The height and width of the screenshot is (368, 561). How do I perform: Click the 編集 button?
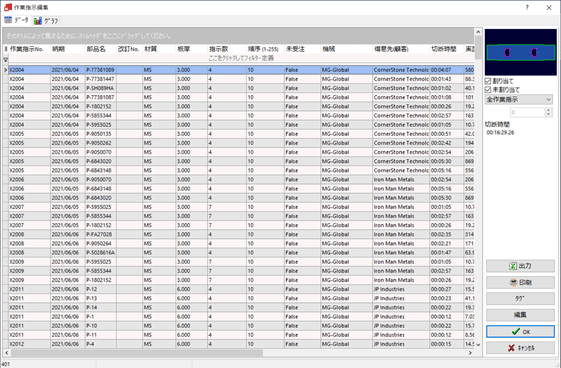pos(520,315)
